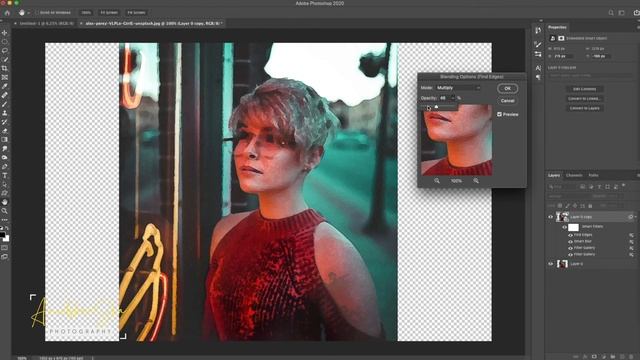
Task: Open blending options for Find Edges filter
Action: click(x=631, y=235)
